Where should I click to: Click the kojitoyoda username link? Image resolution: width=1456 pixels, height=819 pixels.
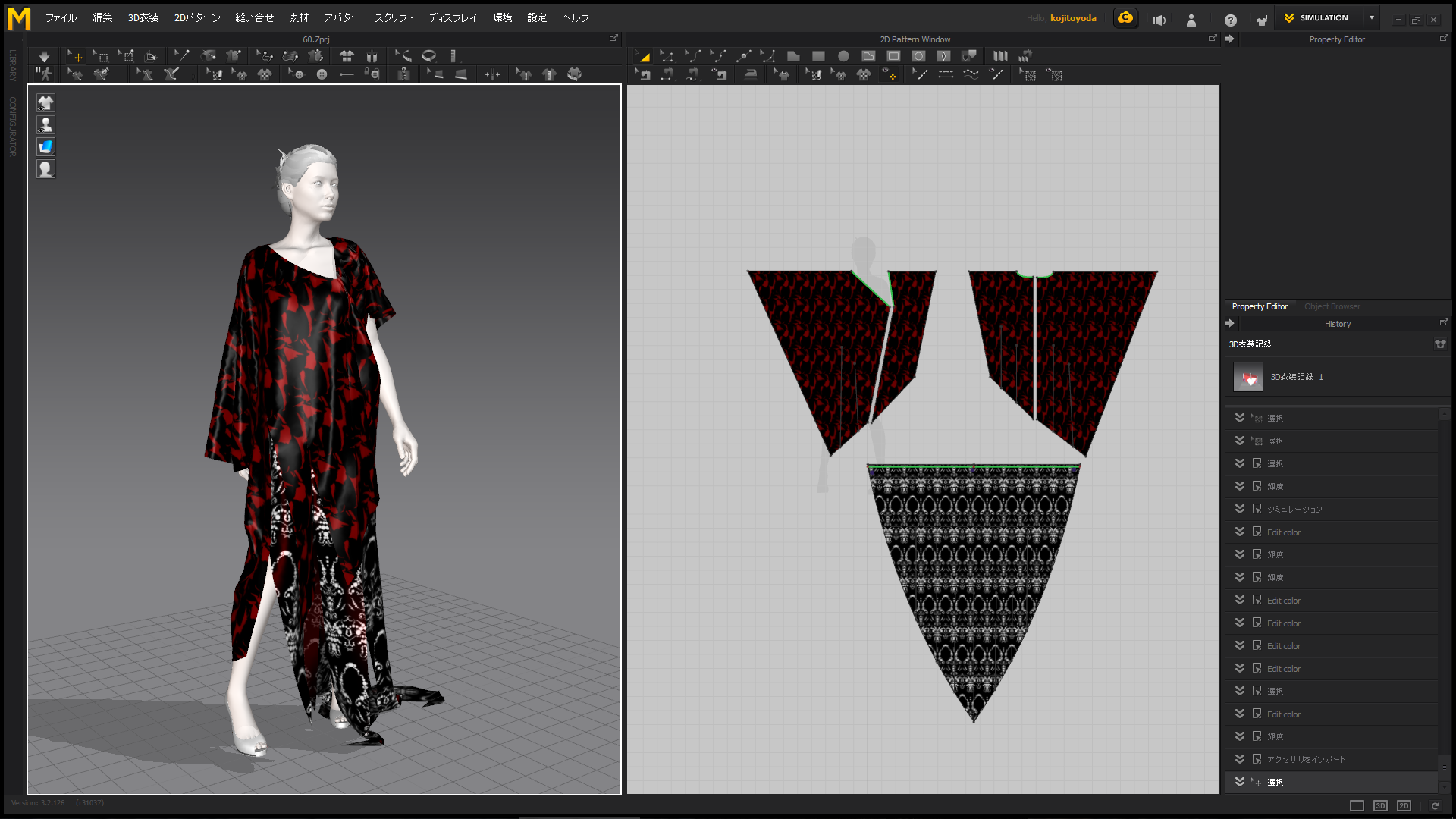click(x=1072, y=18)
